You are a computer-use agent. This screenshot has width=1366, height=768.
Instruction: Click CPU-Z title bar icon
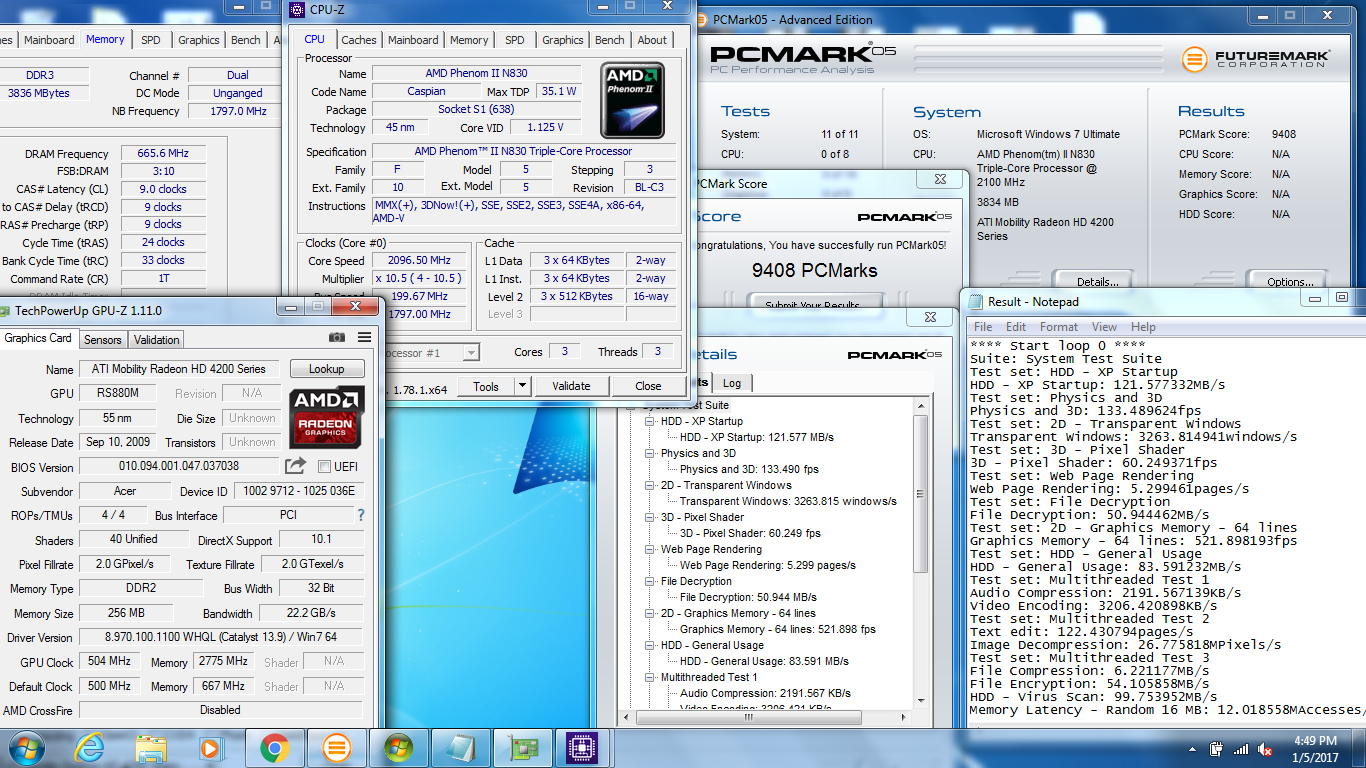[297, 10]
